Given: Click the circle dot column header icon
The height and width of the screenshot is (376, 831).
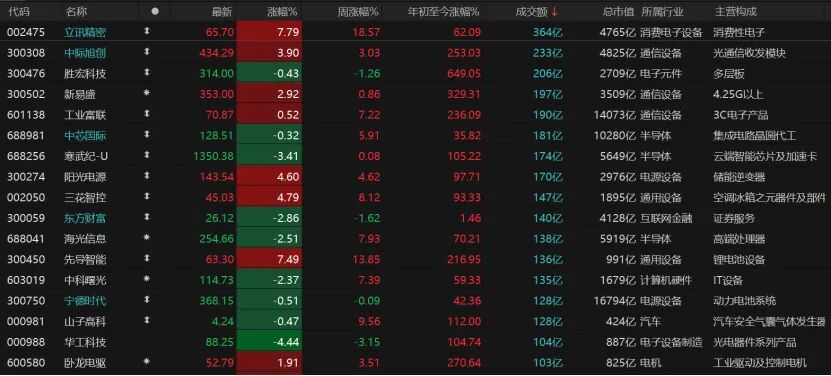Looking at the screenshot, I should 155,11.
